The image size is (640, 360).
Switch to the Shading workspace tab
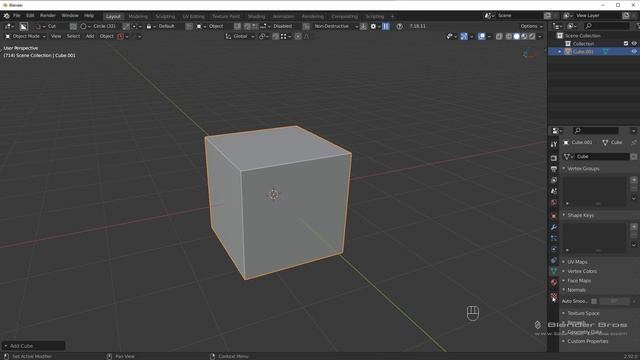pos(256,16)
